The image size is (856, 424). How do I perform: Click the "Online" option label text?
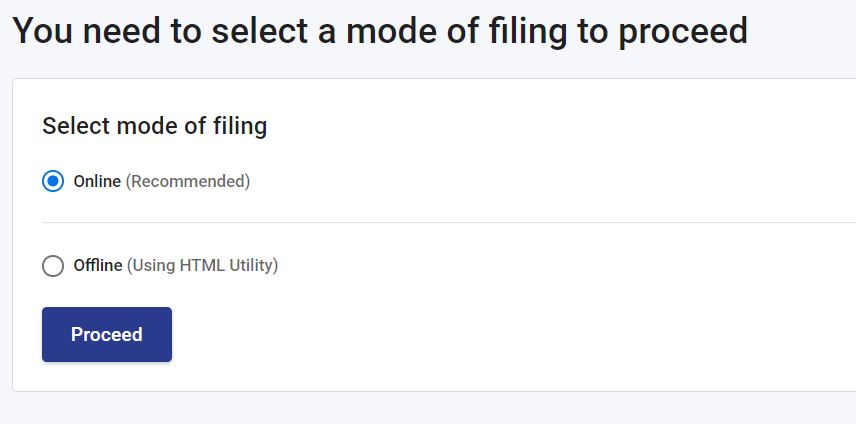pos(97,181)
